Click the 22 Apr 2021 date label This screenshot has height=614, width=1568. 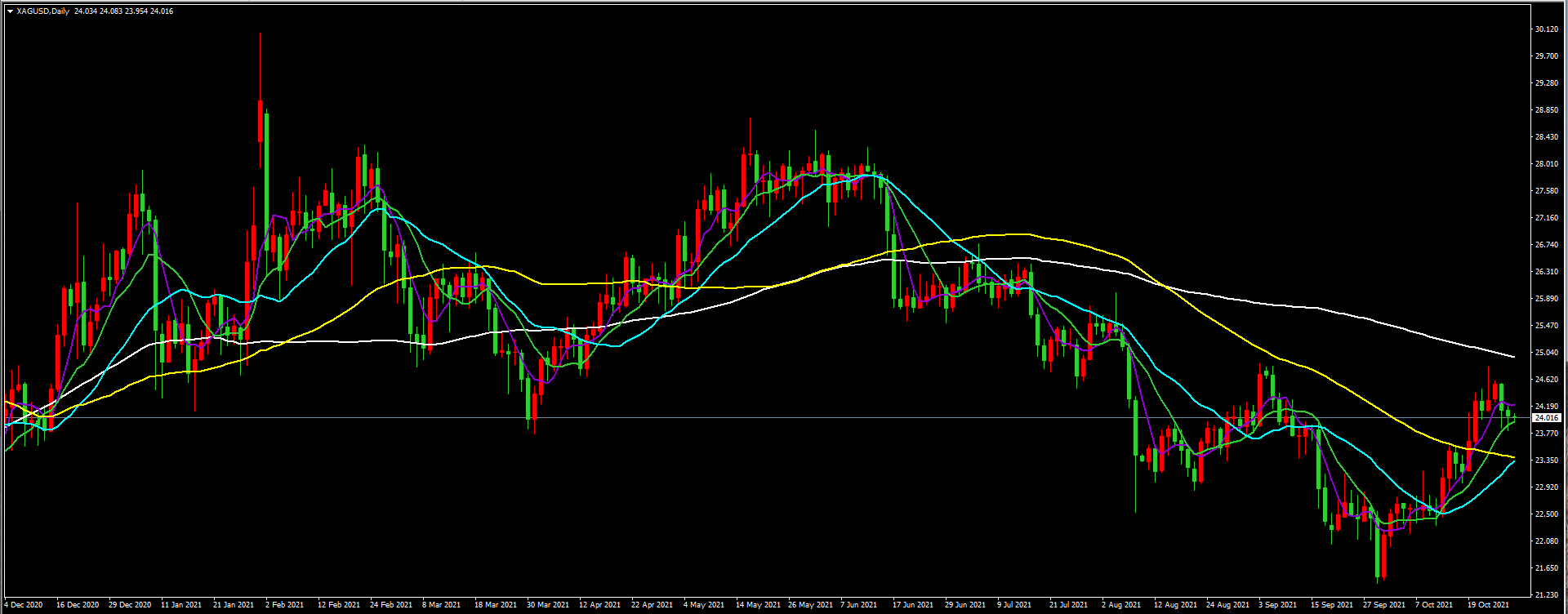653,605
